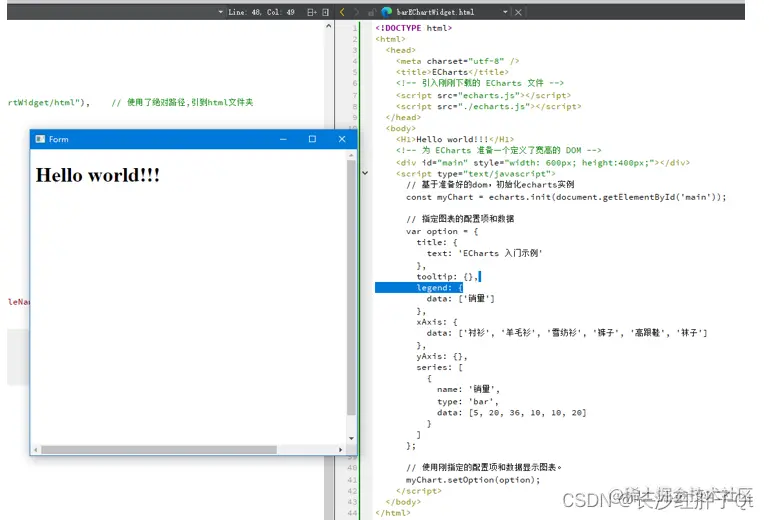Click the Line: 48, Col: 49 indicator
This screenshot has width=769, height=520.
click(261, 12)
